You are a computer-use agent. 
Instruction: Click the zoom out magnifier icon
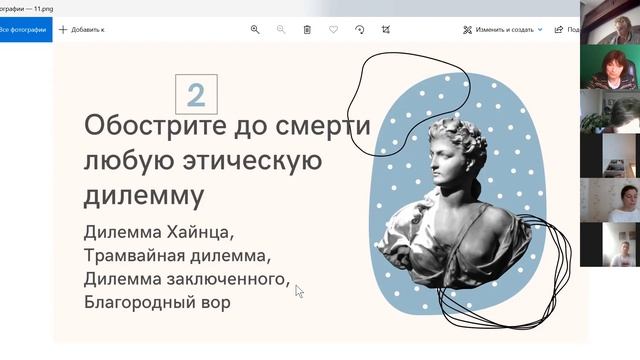pyautogui.click(x=281, y=29)
